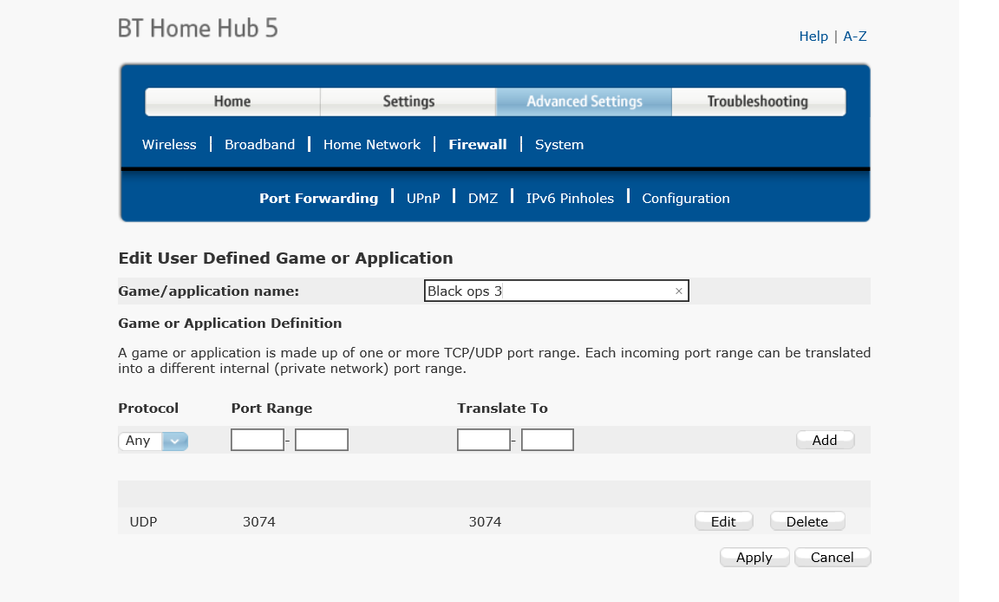Click the UDP protocol cell

(x=143, y=522)
